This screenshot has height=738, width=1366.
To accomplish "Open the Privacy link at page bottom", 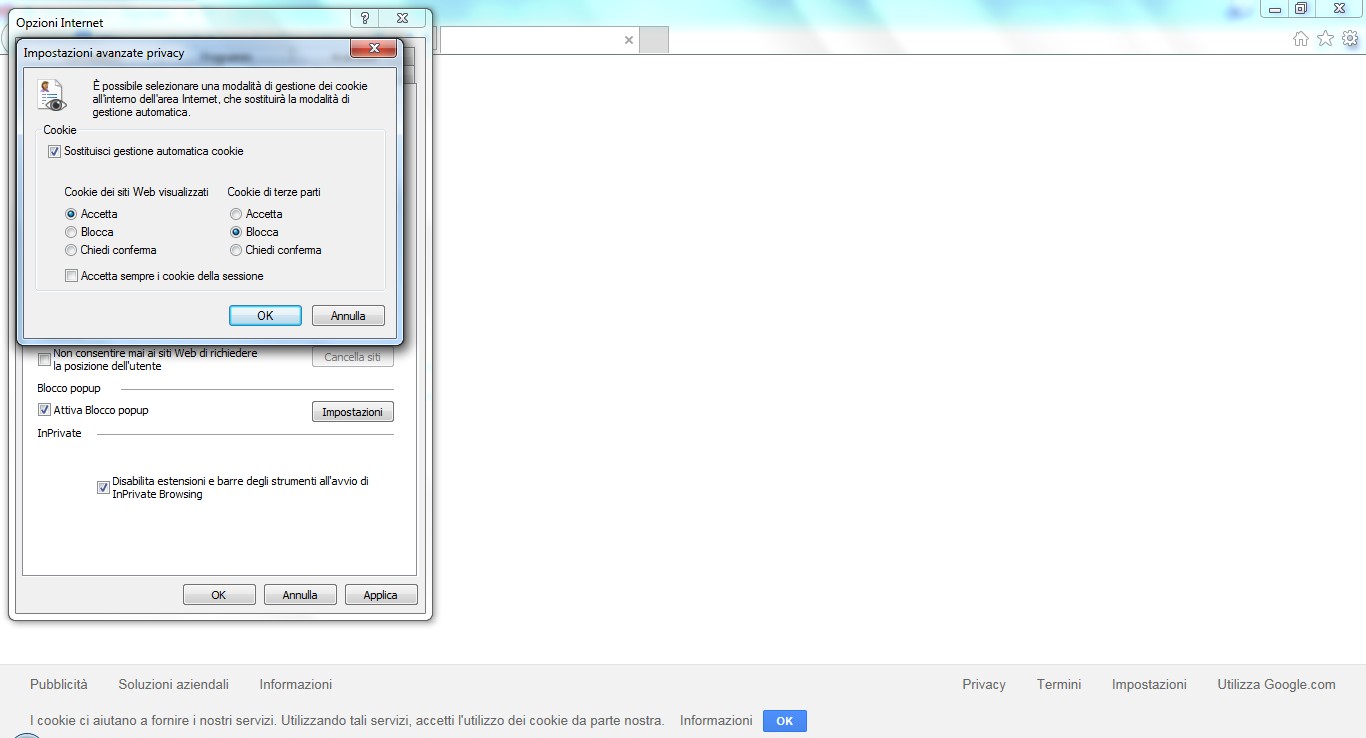I will click(983, 684).
